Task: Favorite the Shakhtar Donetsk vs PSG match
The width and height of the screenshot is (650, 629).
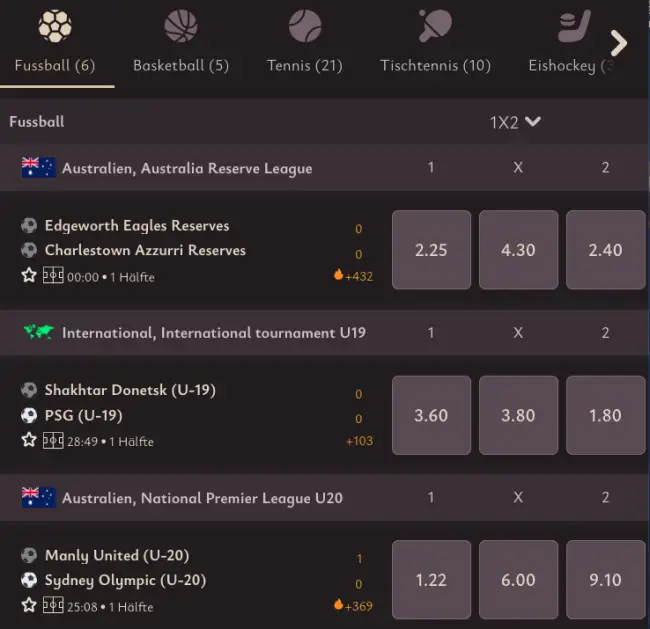Action: [x=29, y=440]
